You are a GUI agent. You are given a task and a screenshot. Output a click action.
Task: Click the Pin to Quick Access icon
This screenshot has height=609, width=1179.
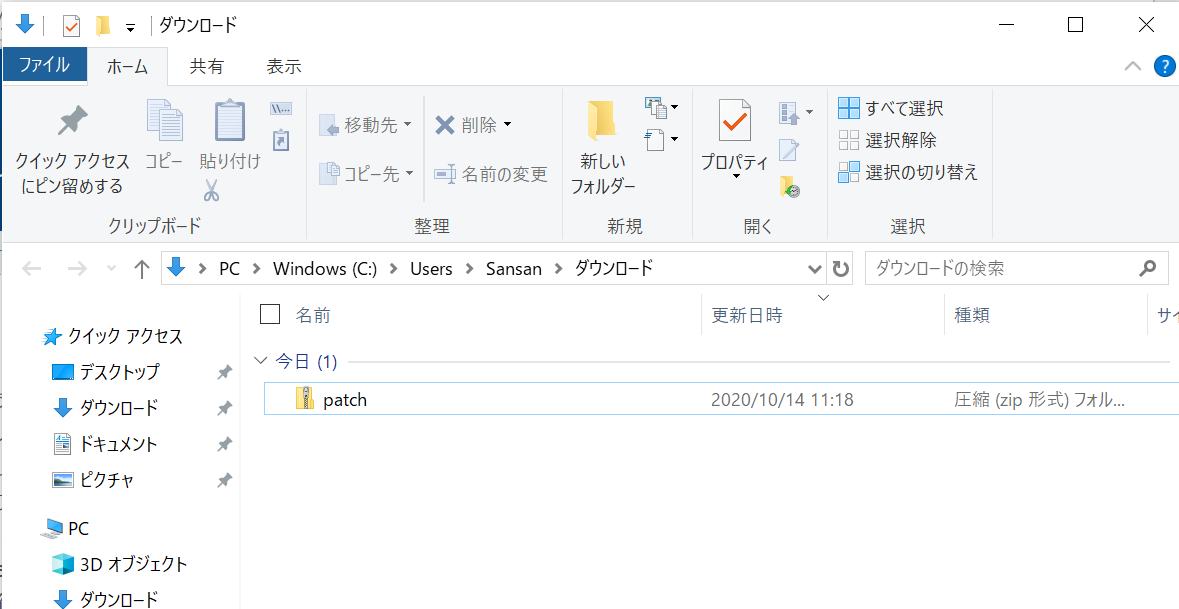[73, 121]
